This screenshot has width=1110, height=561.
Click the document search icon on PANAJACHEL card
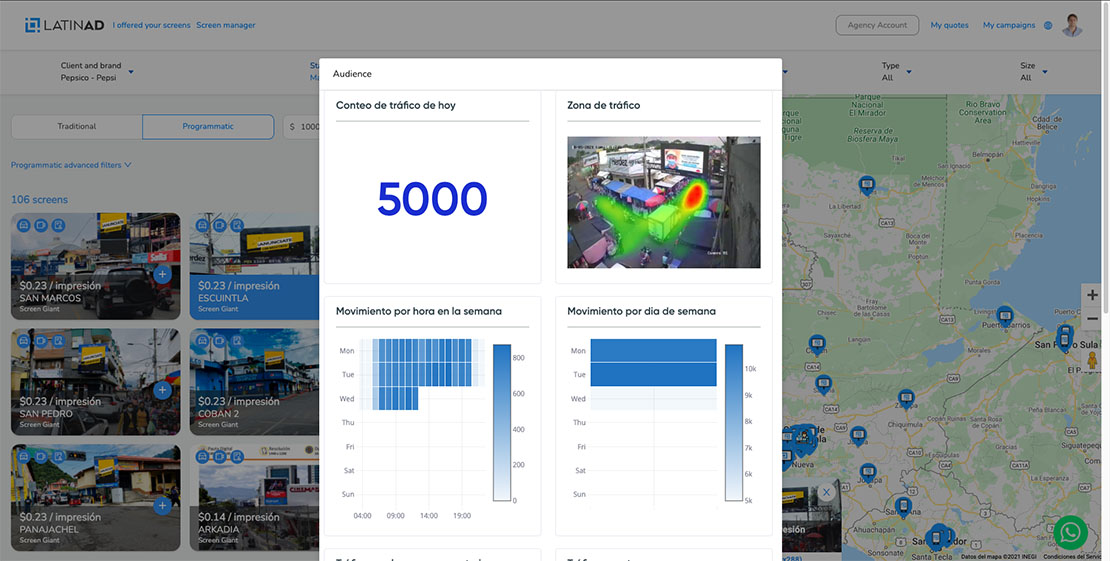tap(59, 456)
